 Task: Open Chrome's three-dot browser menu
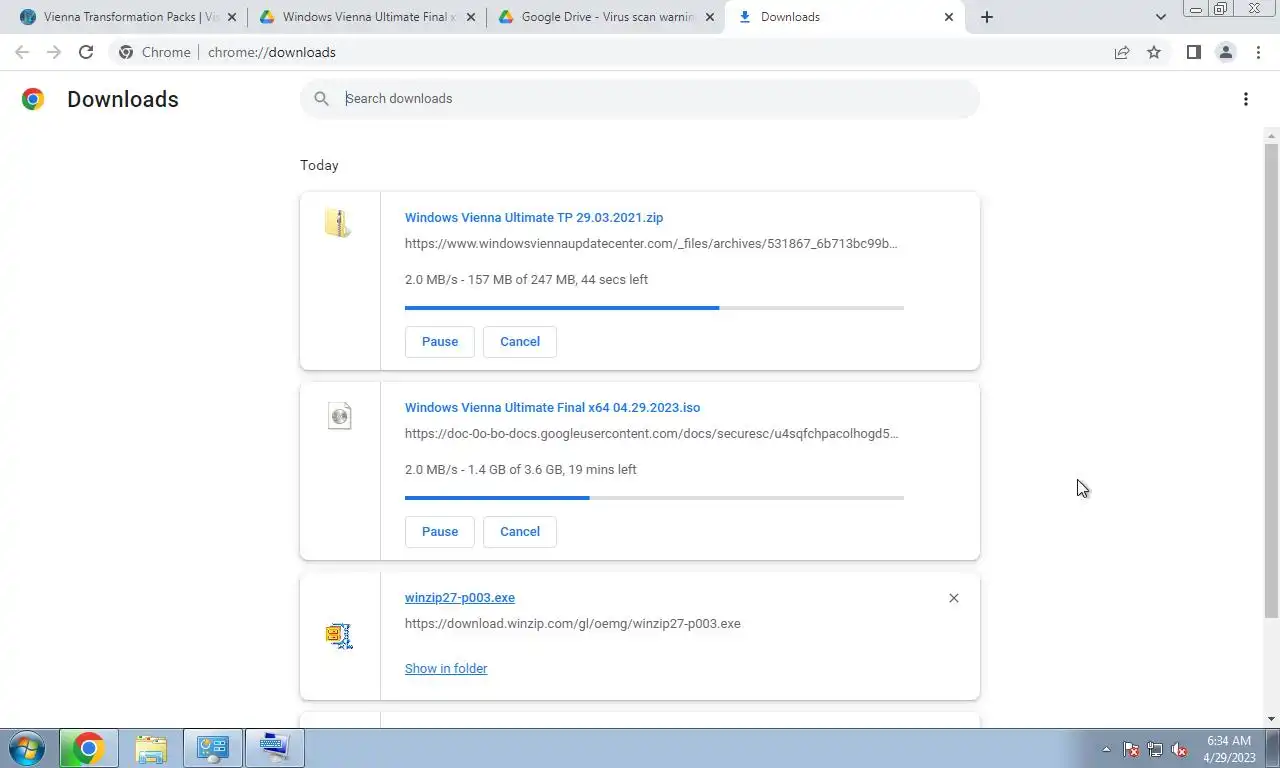pos(1258,52)
